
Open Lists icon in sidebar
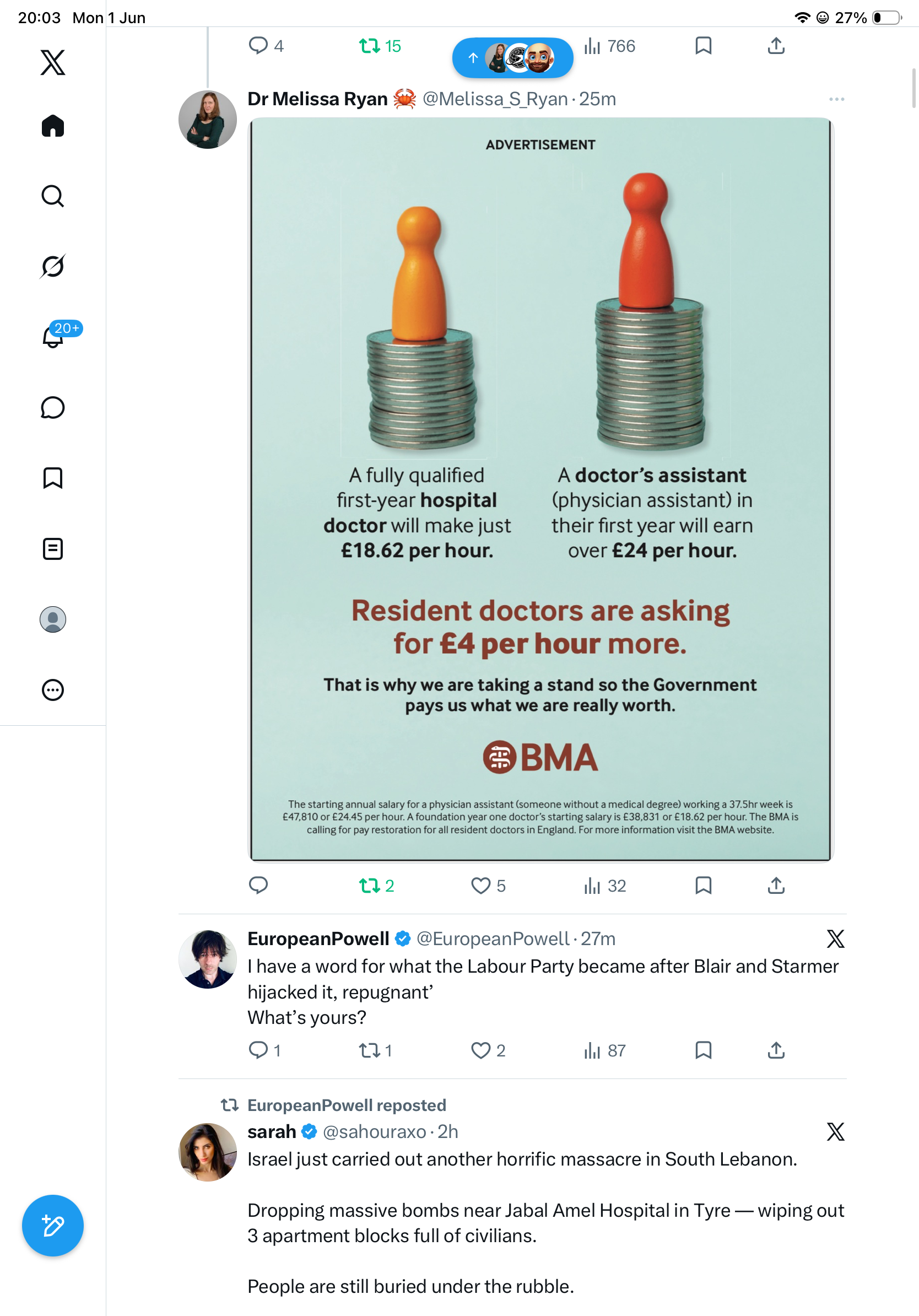(x=53, y=549)
